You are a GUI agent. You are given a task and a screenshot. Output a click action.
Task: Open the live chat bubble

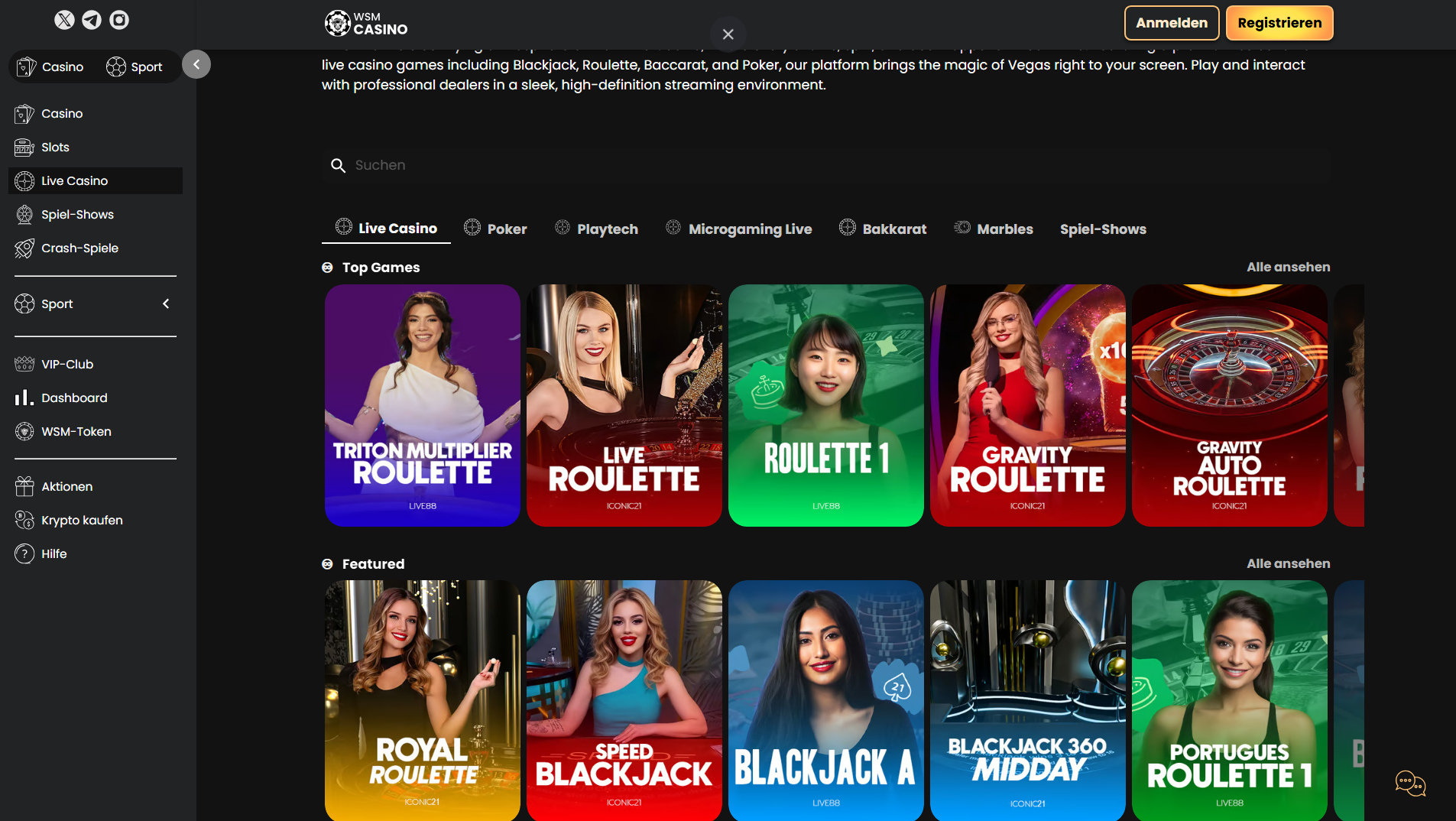(1409, 784)
